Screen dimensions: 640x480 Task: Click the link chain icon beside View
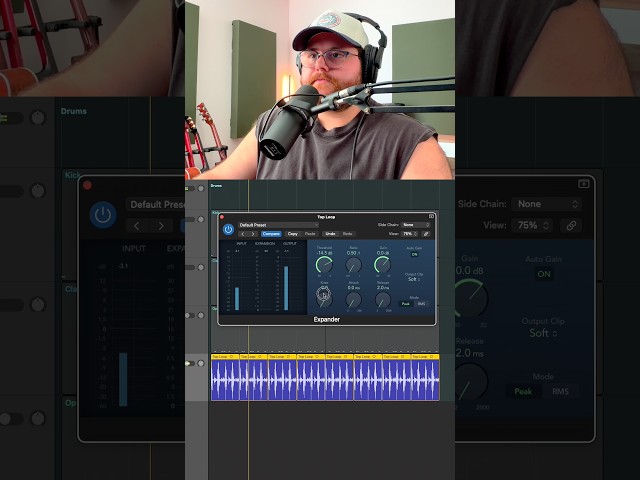(426, 234)
